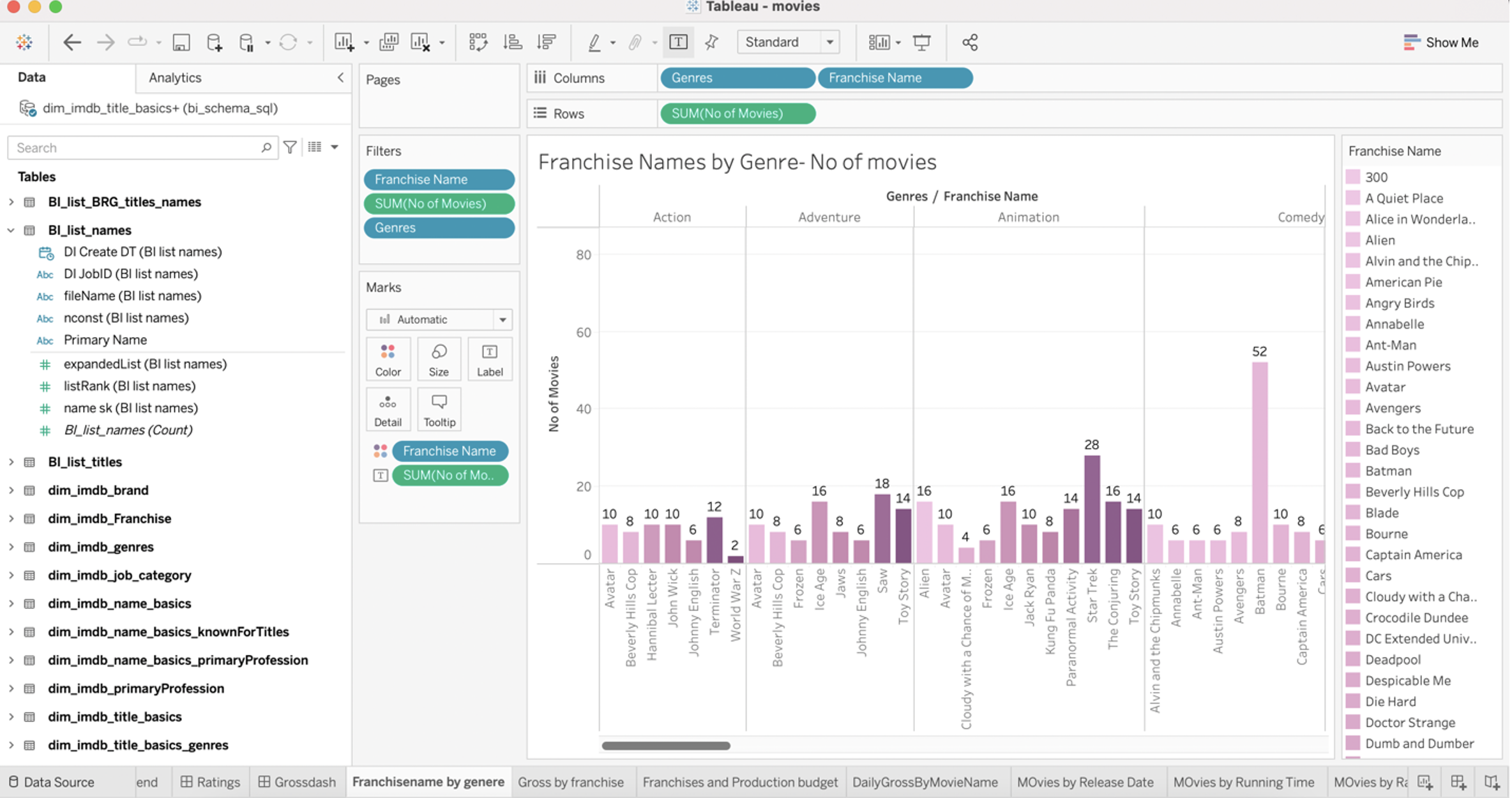Open the Standard fit dropdown
The width and height of the screenshot is (1512, 798).
pos(829,42)
